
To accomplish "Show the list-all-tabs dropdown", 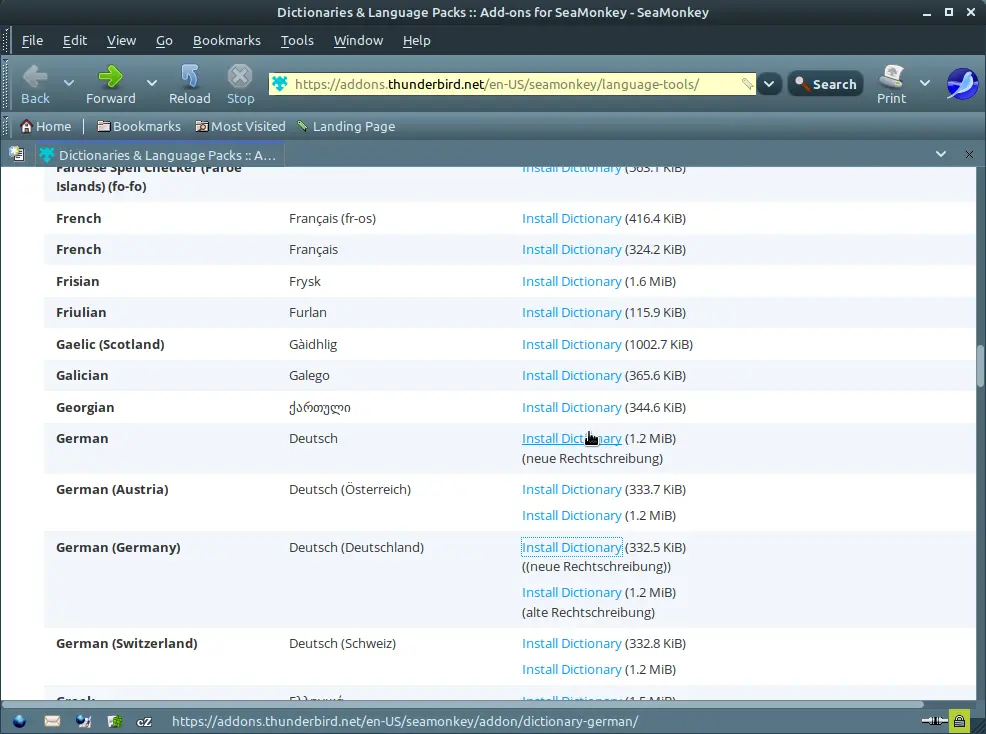I will pos(940,154).
